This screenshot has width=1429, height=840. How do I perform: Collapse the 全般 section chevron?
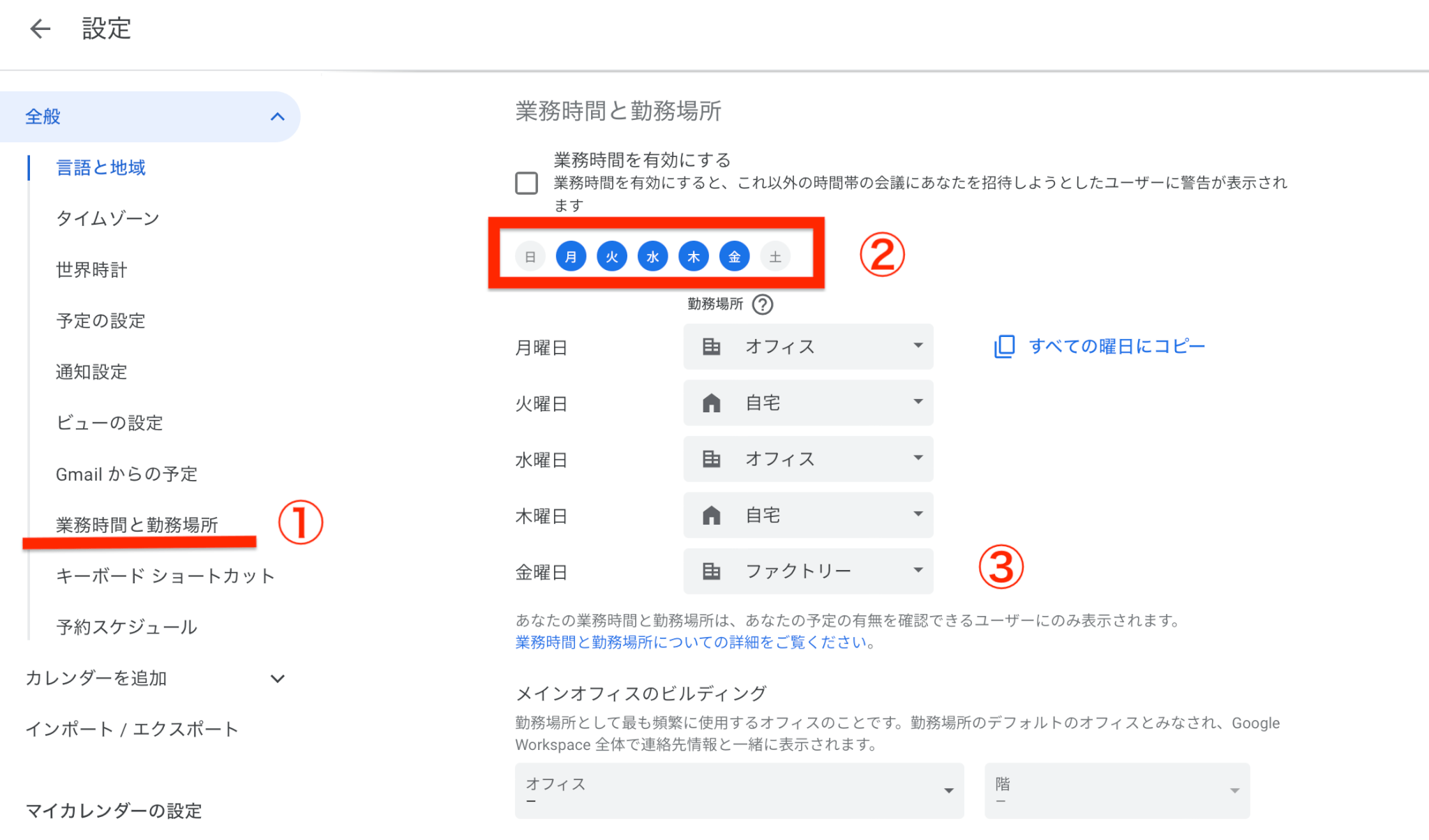click(278, 117)
